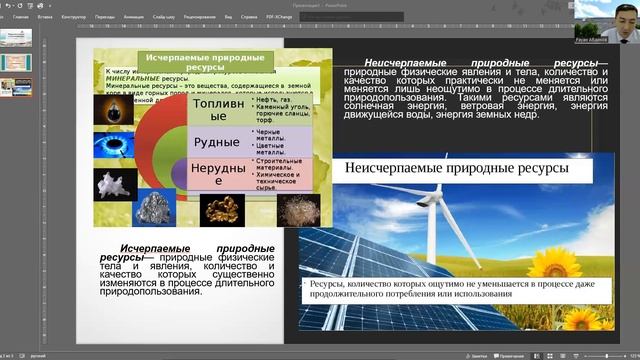Click the 'Рудные' diagram block
This screenshot has height=360, width=640.
click(217, 142)
